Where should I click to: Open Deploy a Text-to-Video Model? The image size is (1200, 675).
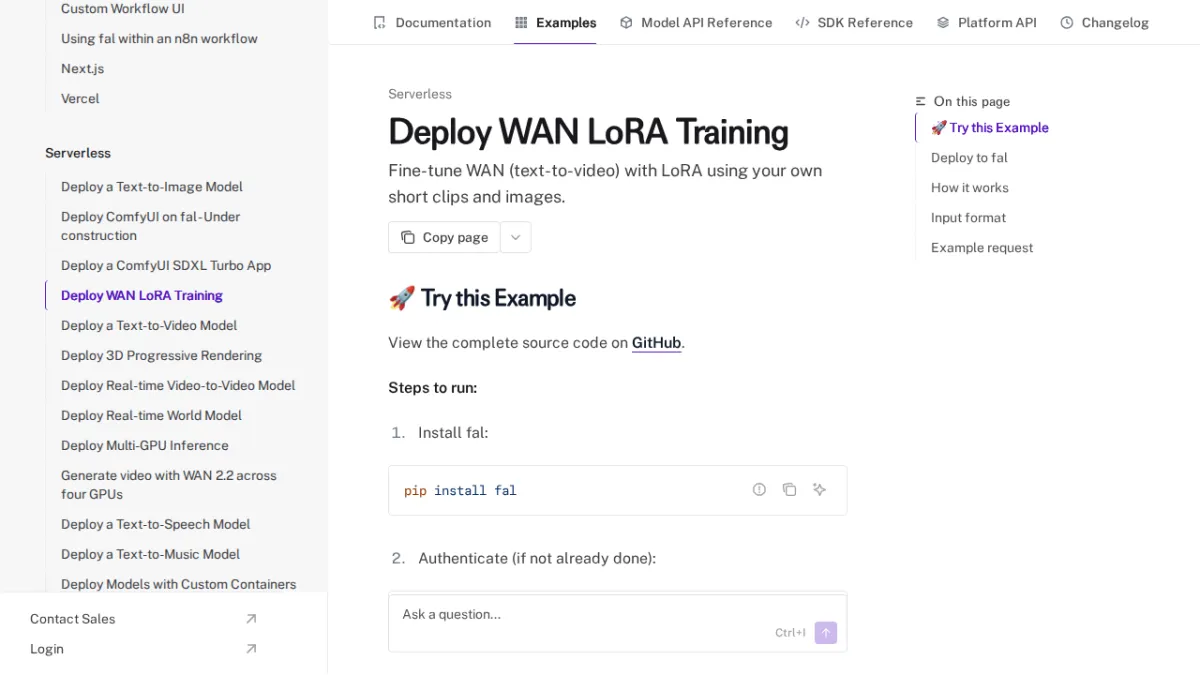tap(149, 326)
